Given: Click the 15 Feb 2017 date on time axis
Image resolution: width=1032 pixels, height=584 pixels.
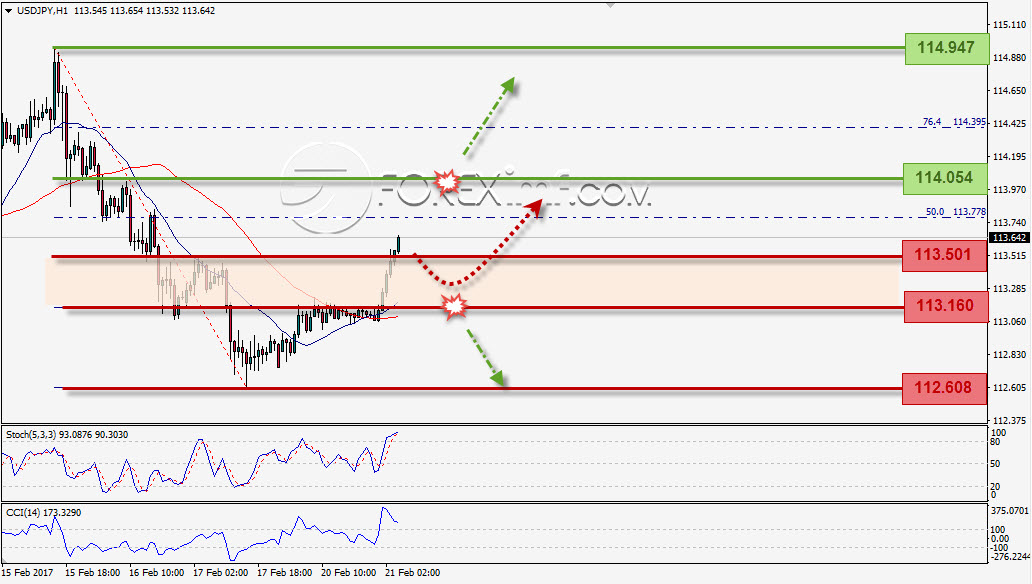Looking at the screenshot, I should [x=28, y=573].
